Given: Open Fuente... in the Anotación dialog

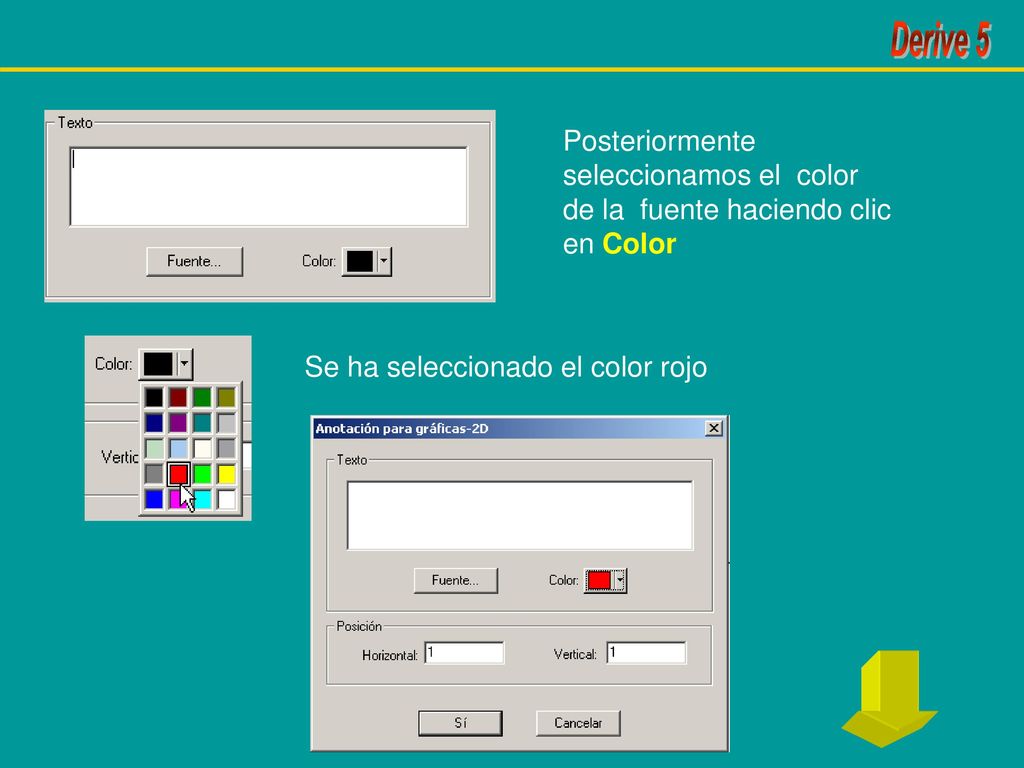Looking at the screenshot, I should [x=456, y=580].
